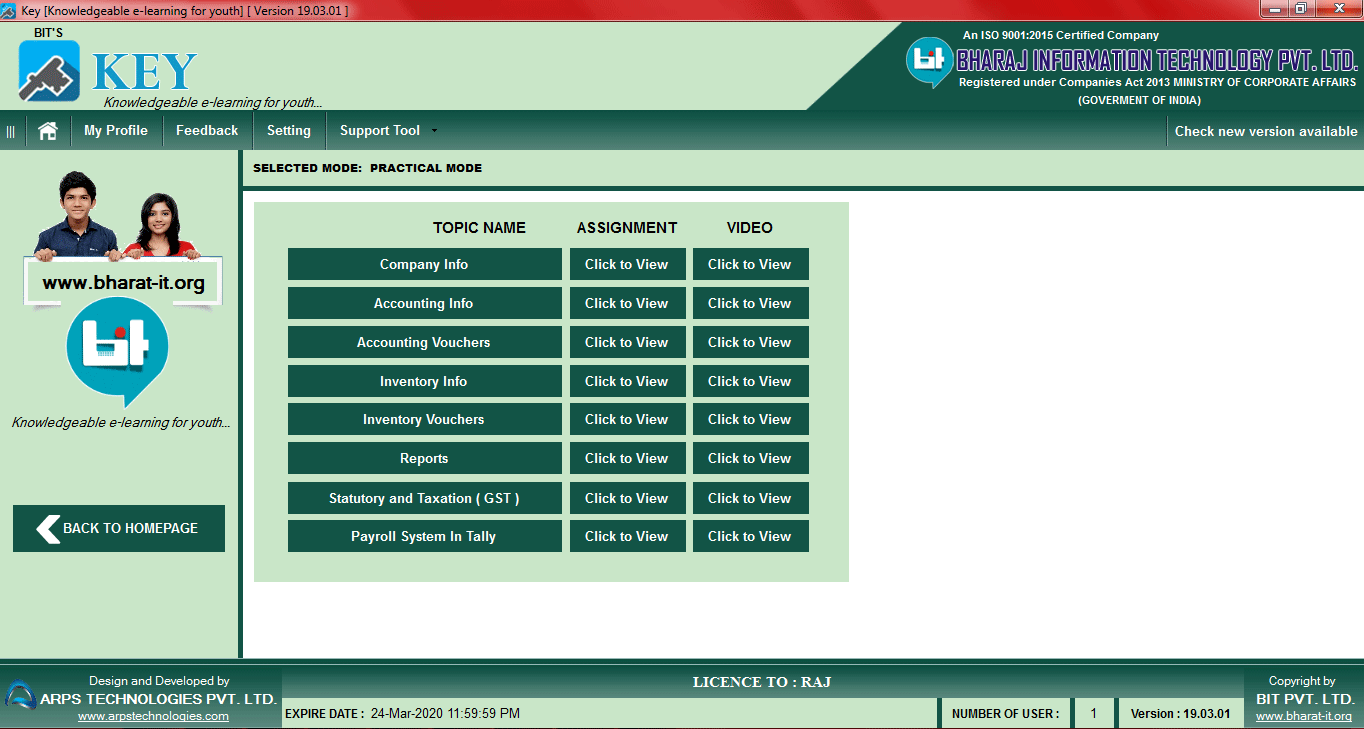The width and height of the screenshot is (1364, 729).
Task: Play the Accounting Info video
Action: pos(751,303)
